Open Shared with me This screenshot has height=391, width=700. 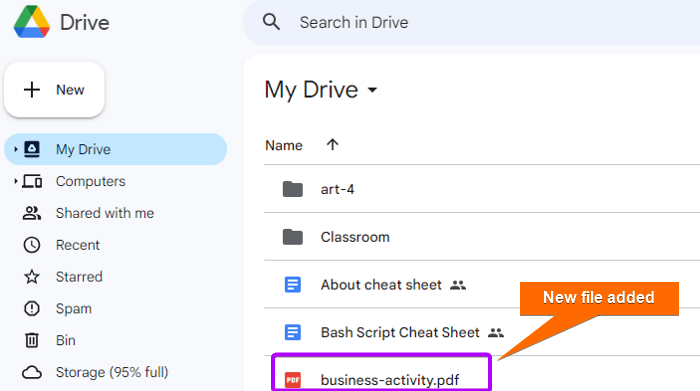(105, 213)
